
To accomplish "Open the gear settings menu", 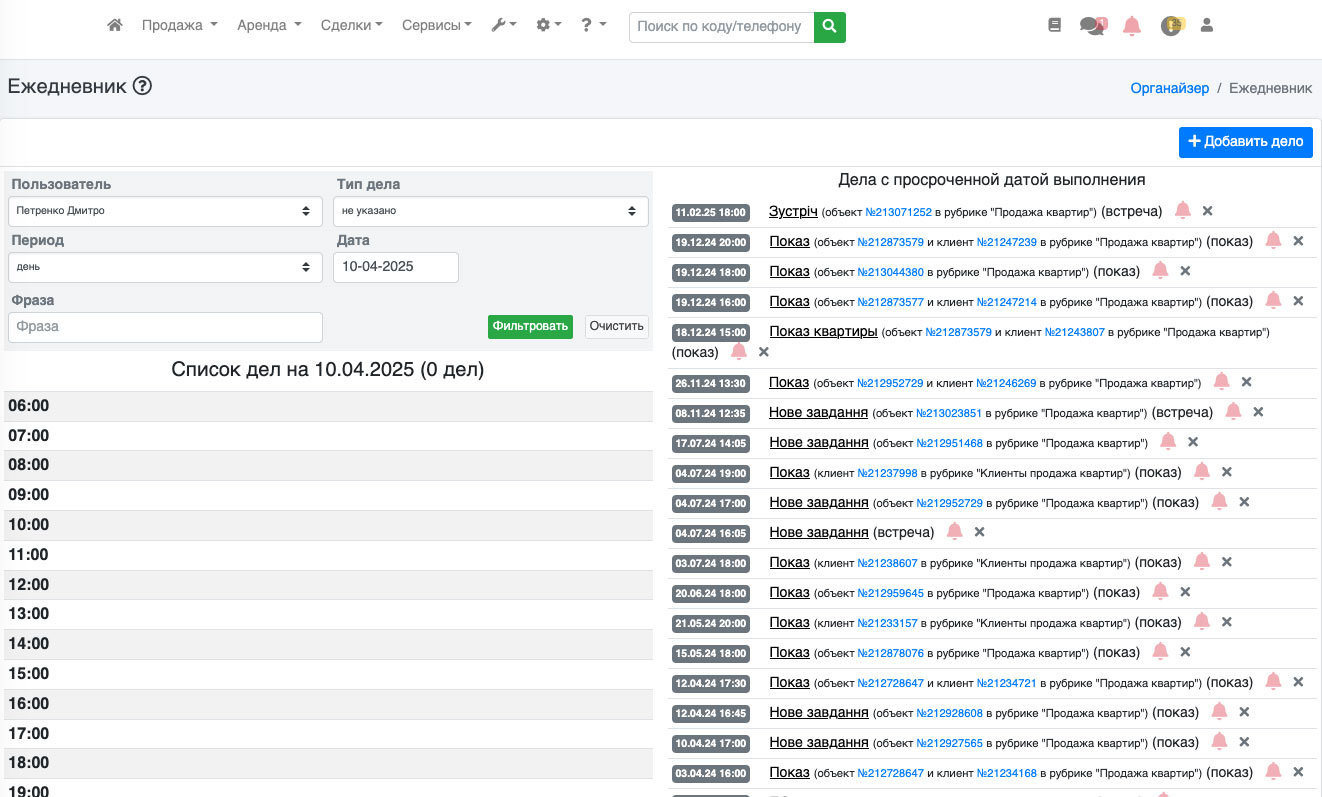I will (549, 26).
